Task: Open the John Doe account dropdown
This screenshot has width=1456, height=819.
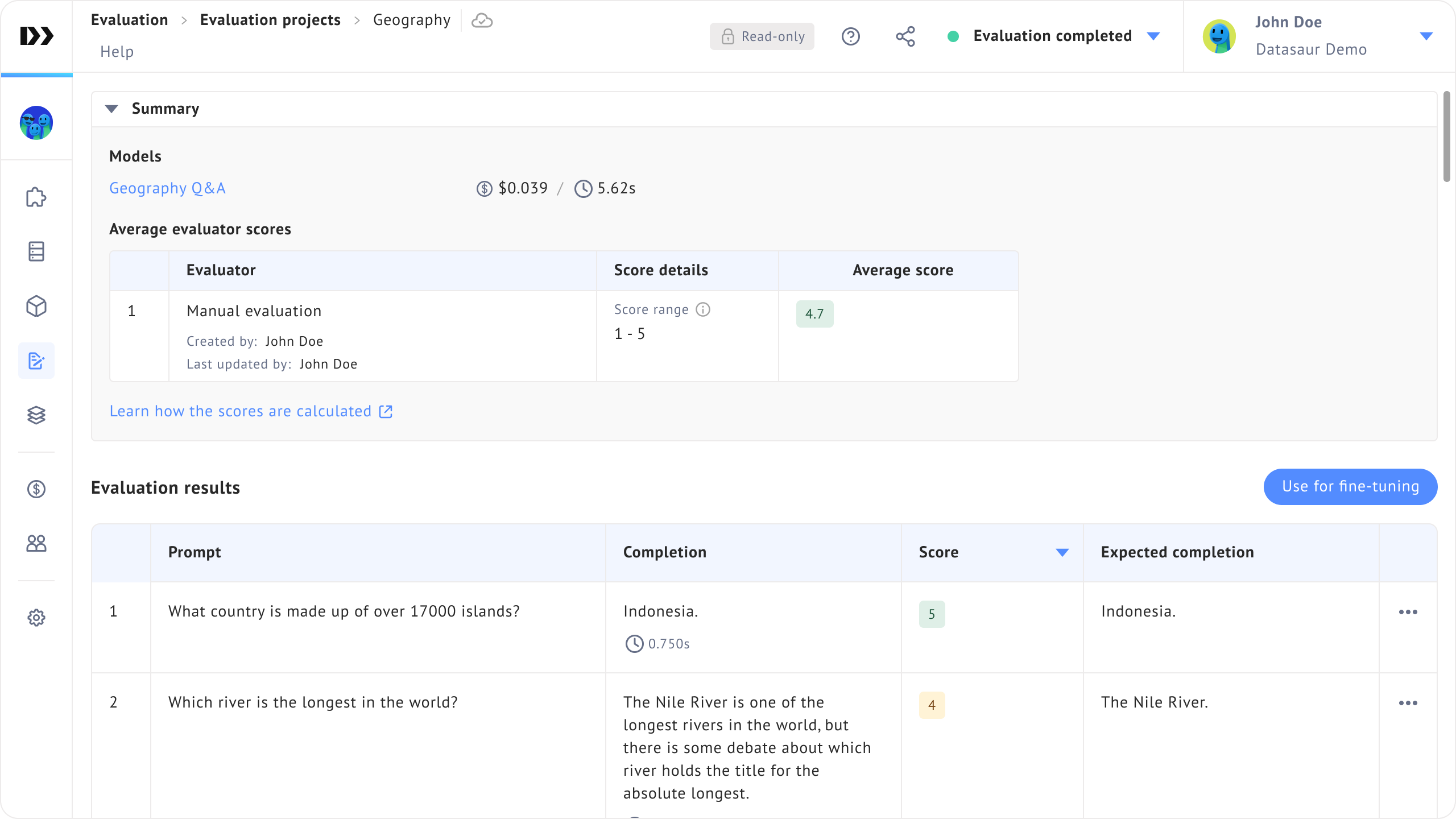Action: coord(1426,36)
